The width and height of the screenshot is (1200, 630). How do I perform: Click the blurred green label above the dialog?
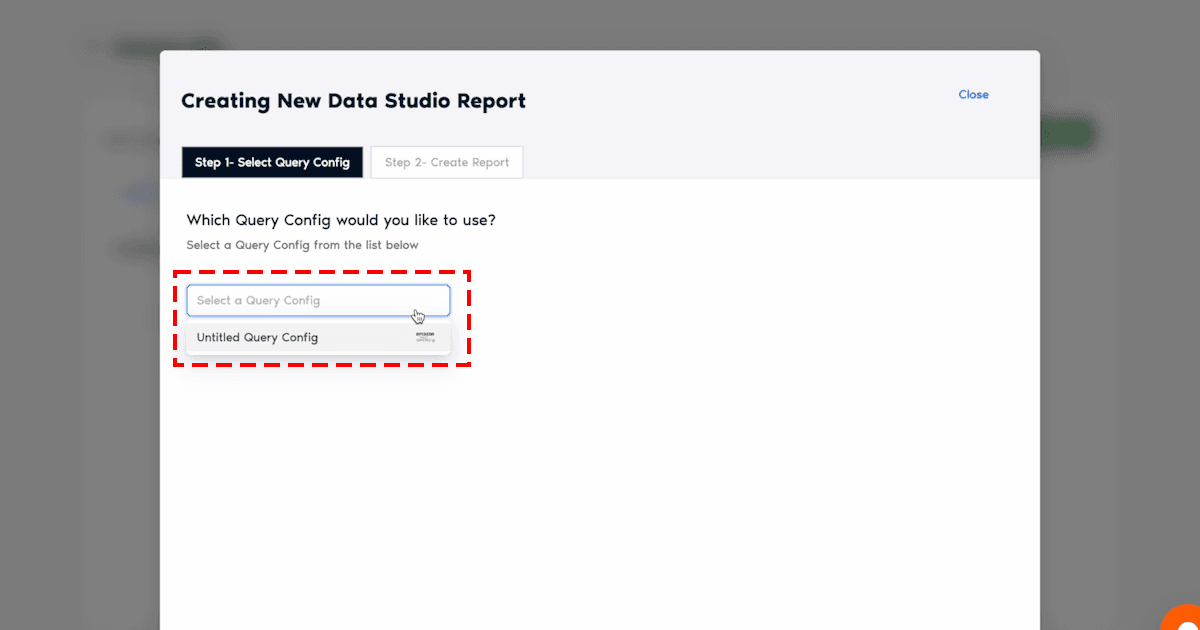coord(165,46)
